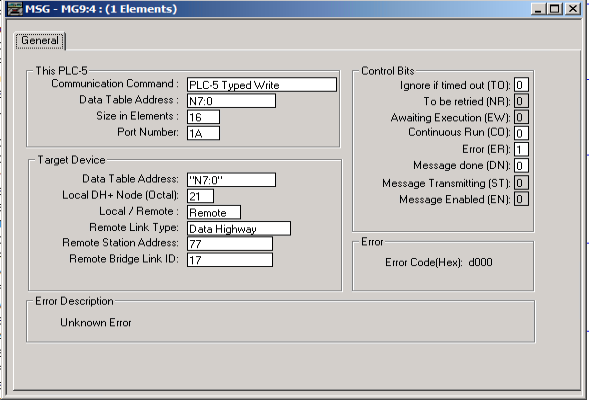Viewport: 589px width, 400px height.
Task: Toggle the Error (ER) bit field
Action: pyautogui.click(x=521, y=149)
